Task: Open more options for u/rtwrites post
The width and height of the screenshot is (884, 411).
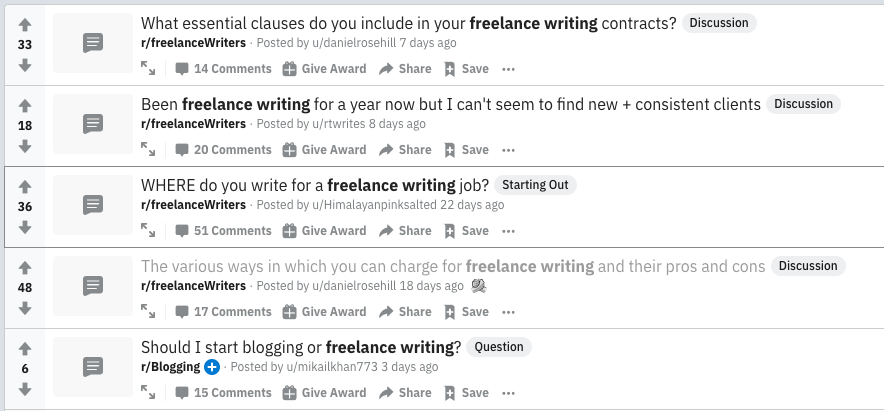Action: (508, 150)
